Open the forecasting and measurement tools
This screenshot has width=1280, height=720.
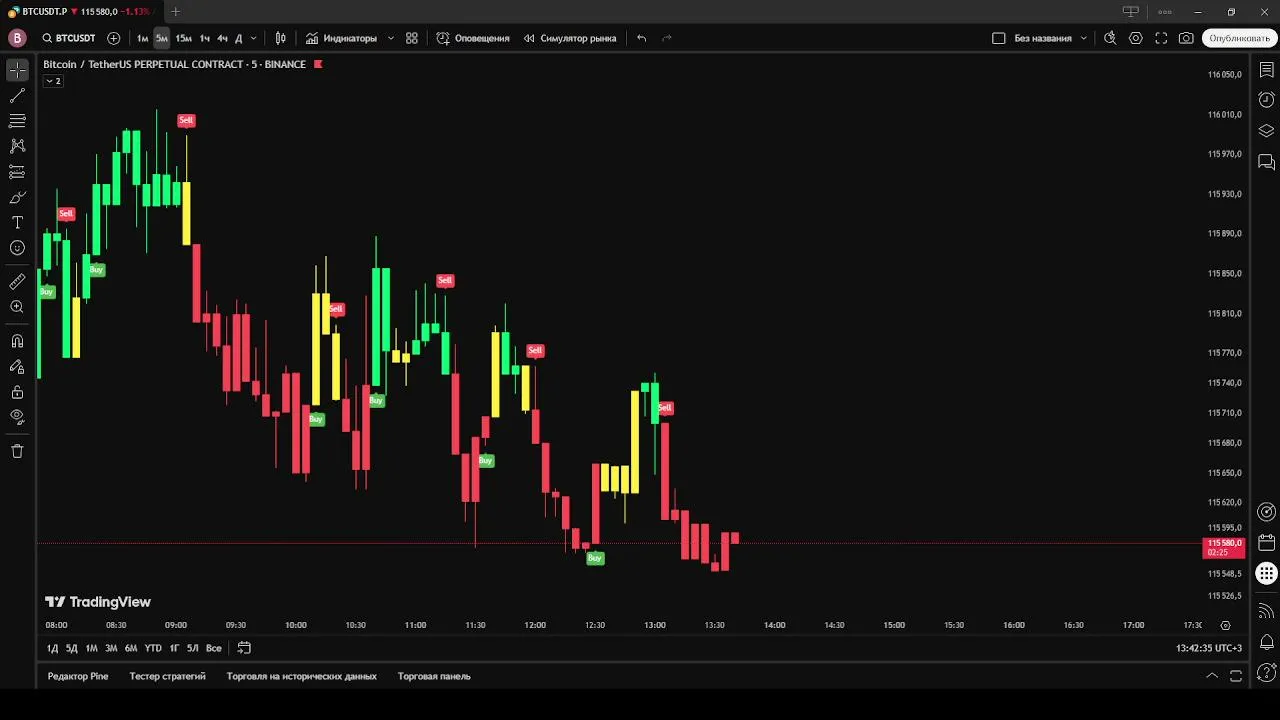[17, 172]
